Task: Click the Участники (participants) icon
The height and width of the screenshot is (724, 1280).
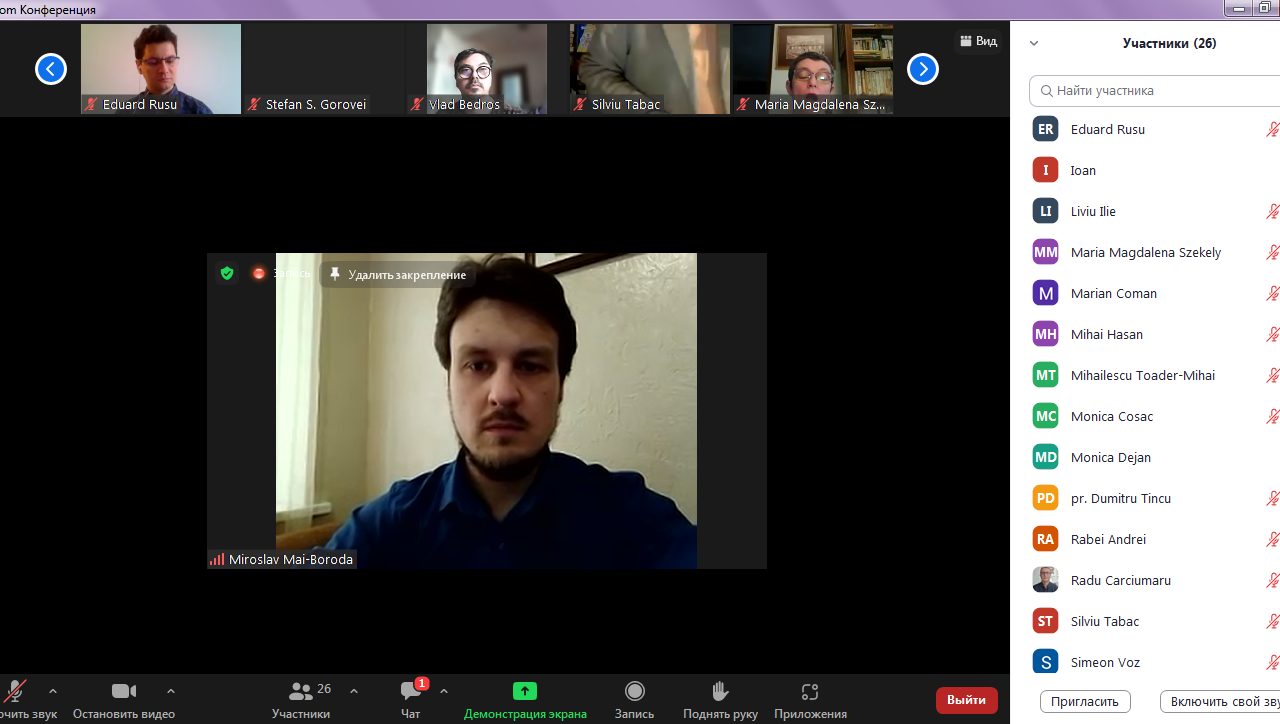Action: point(300,692)
